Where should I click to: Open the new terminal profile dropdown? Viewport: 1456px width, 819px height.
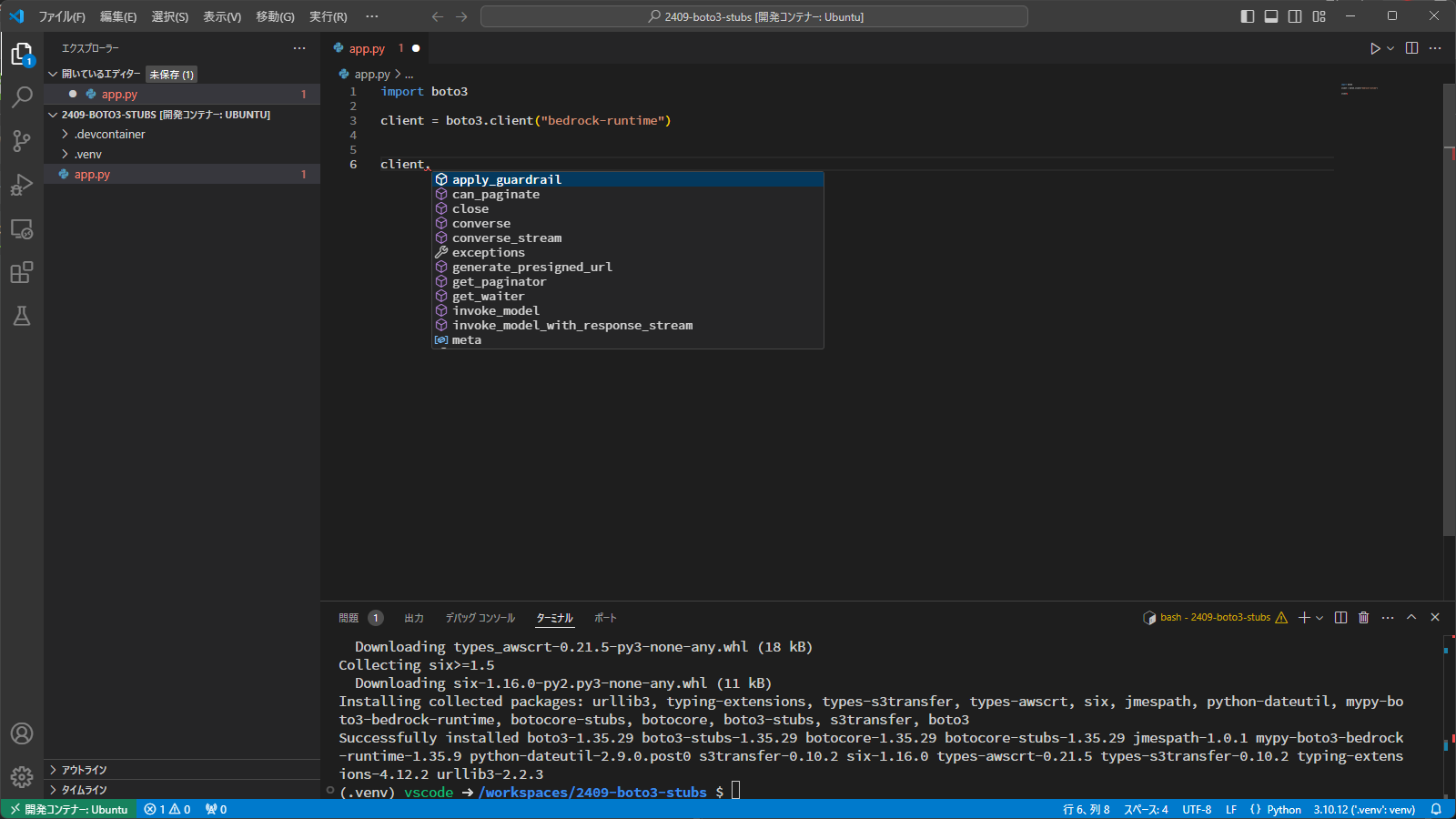pos(1319,618)
